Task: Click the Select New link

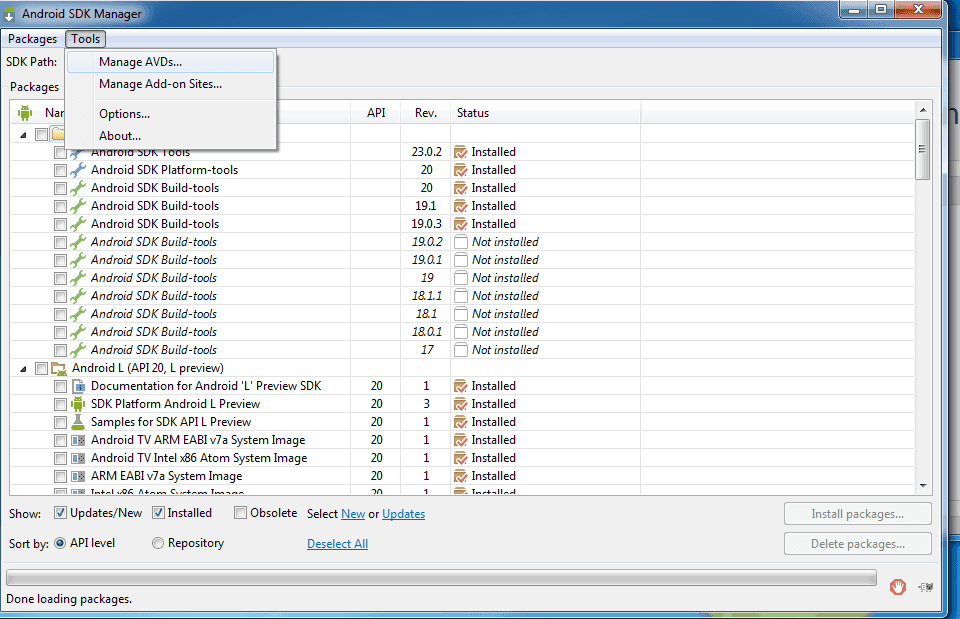Action: pyautogui.click(x=353, y=514)
